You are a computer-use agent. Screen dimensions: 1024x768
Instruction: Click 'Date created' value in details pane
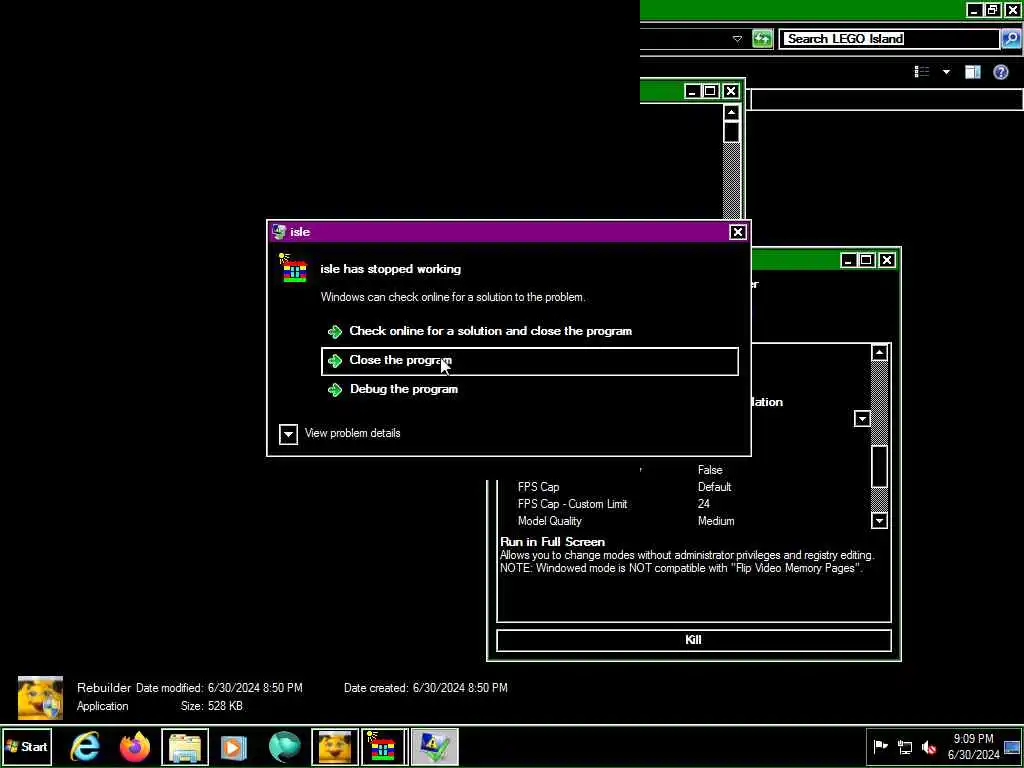pyautogui.click(x=460, y=688)
